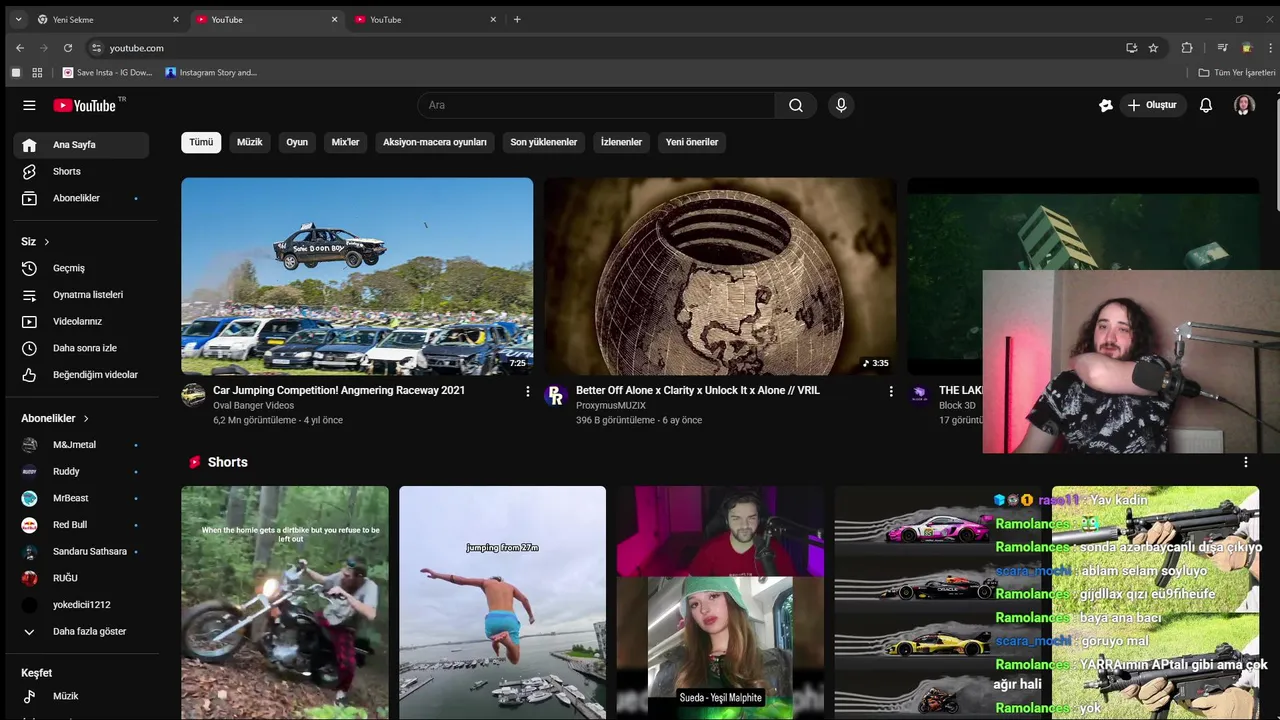
Task: Select the Aksiyon-macera oyunları chip
Action: 435,142
